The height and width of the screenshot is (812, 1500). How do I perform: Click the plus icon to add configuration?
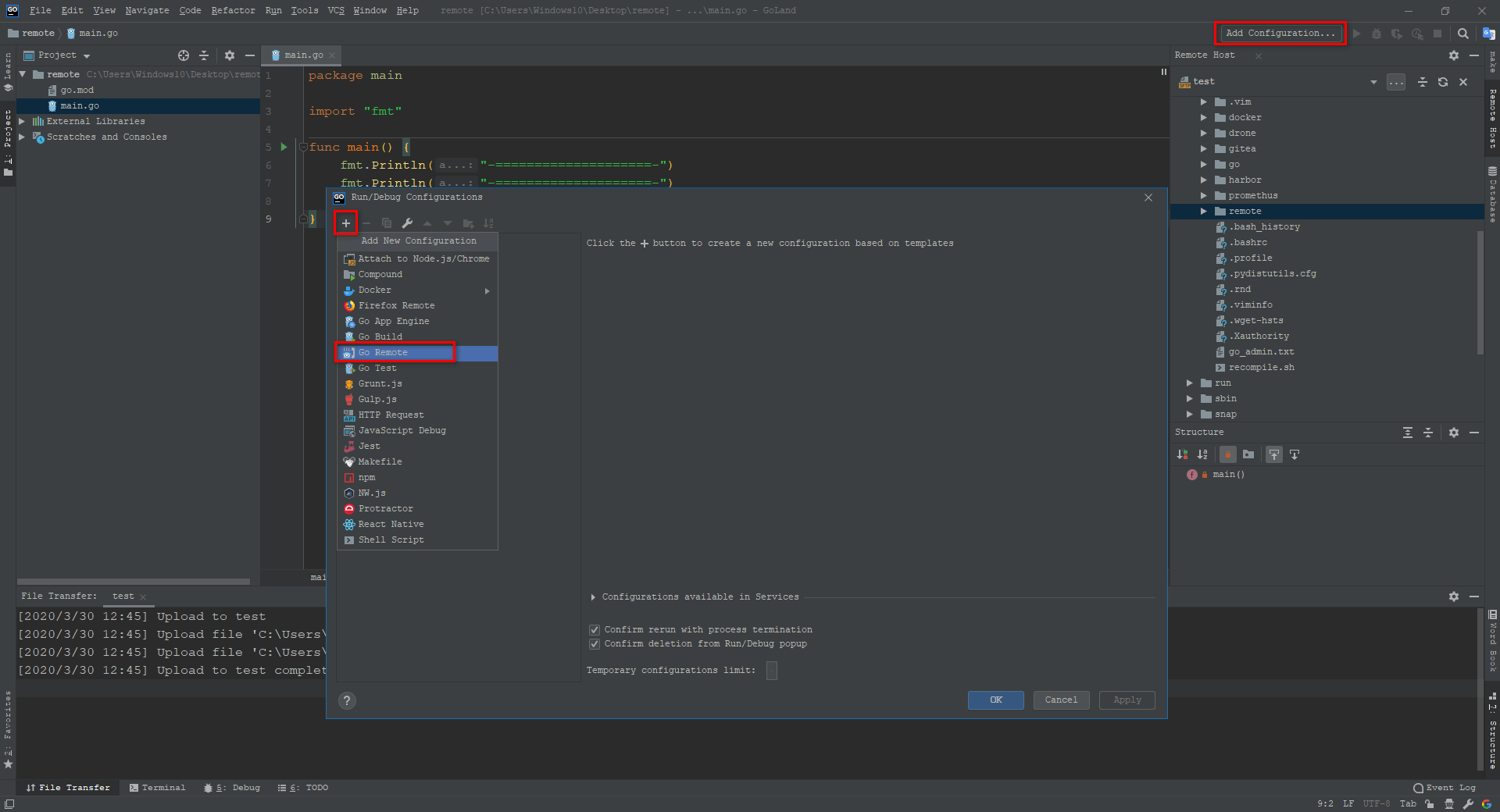coord(346,223)
